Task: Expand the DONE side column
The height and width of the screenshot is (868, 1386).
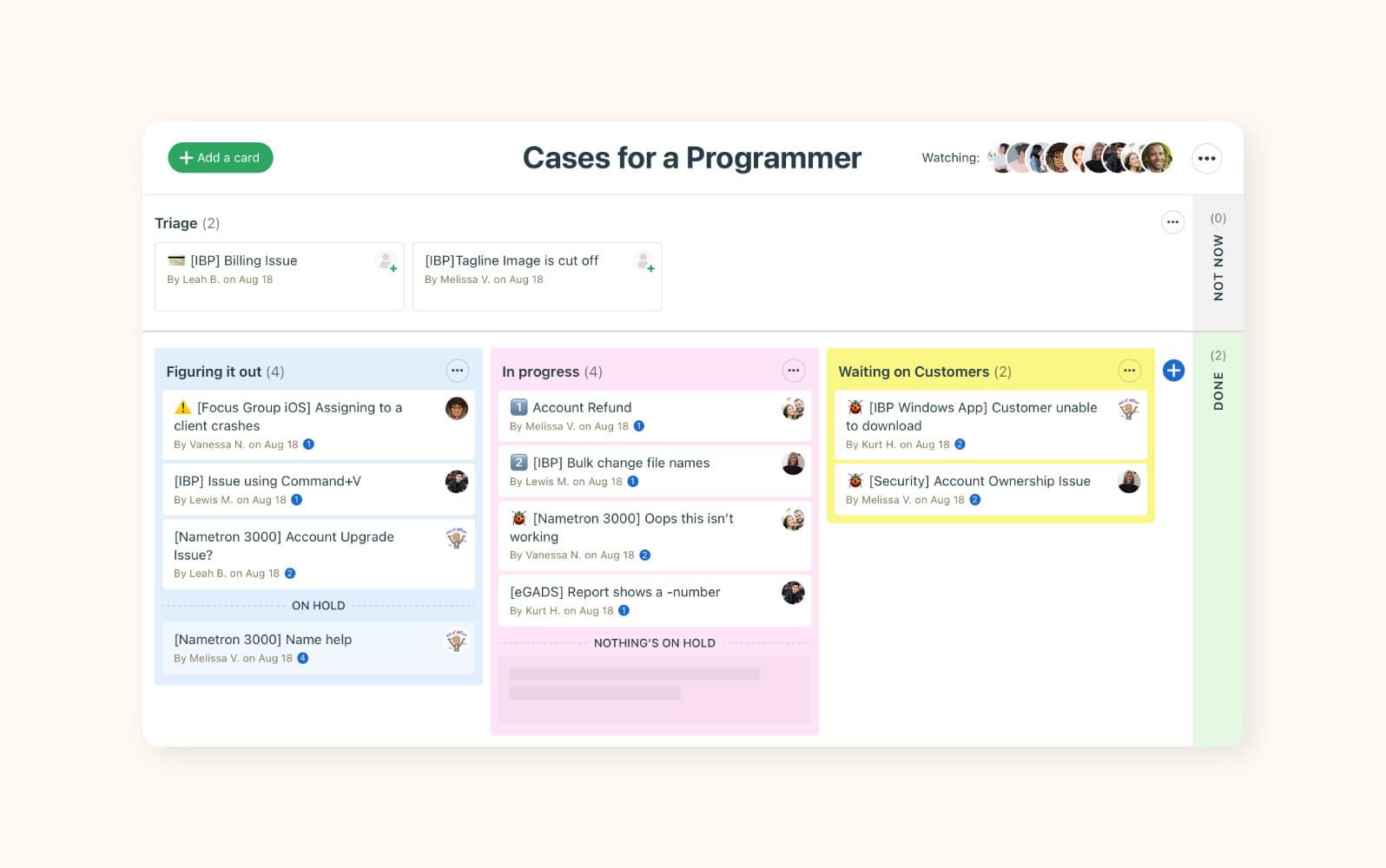Action: click(1218, 539)
